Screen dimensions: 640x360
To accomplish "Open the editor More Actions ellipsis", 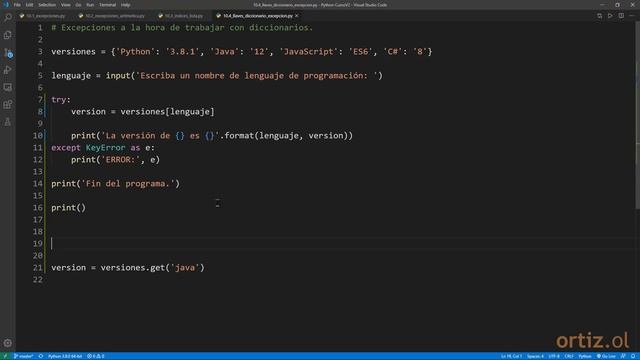I will click(x=632, y=16).
